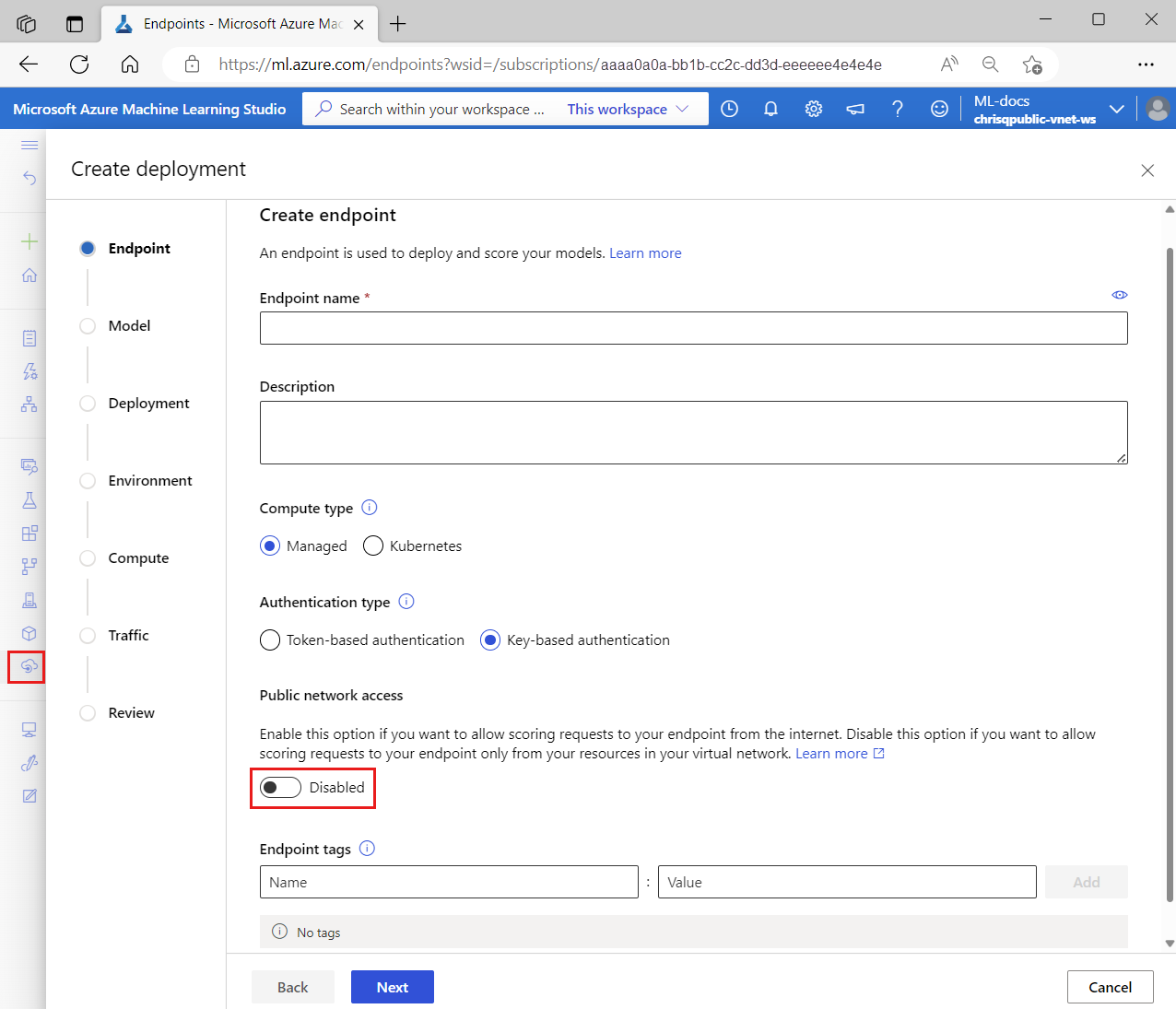Click the vertical scrollbar of the form

(x=1170, y=571)
